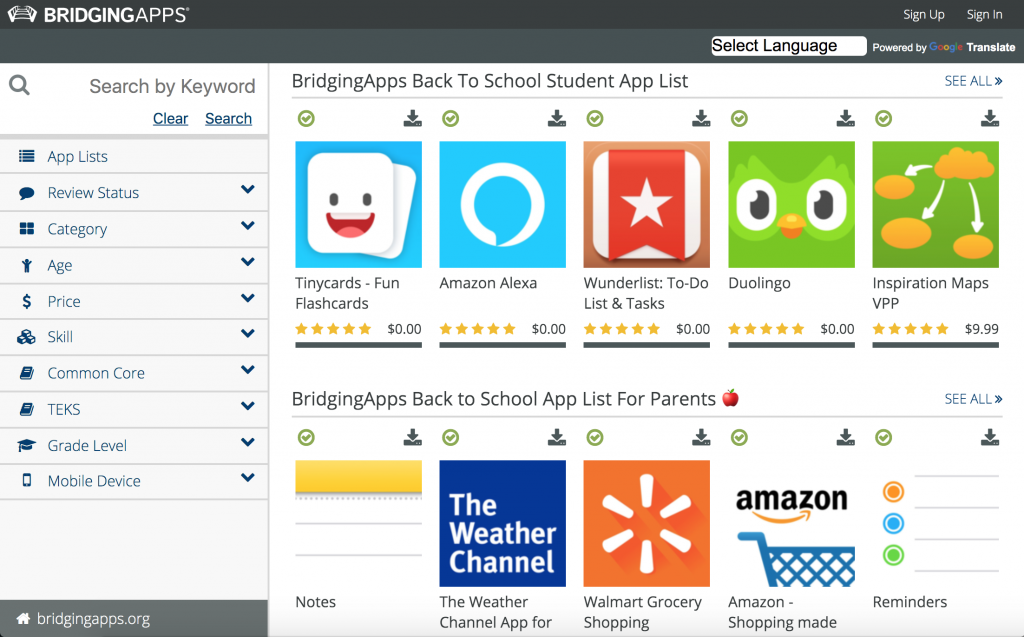Expand the TEKS filter chevron
Screen dimensions: 1024x637
click(248, 406)
